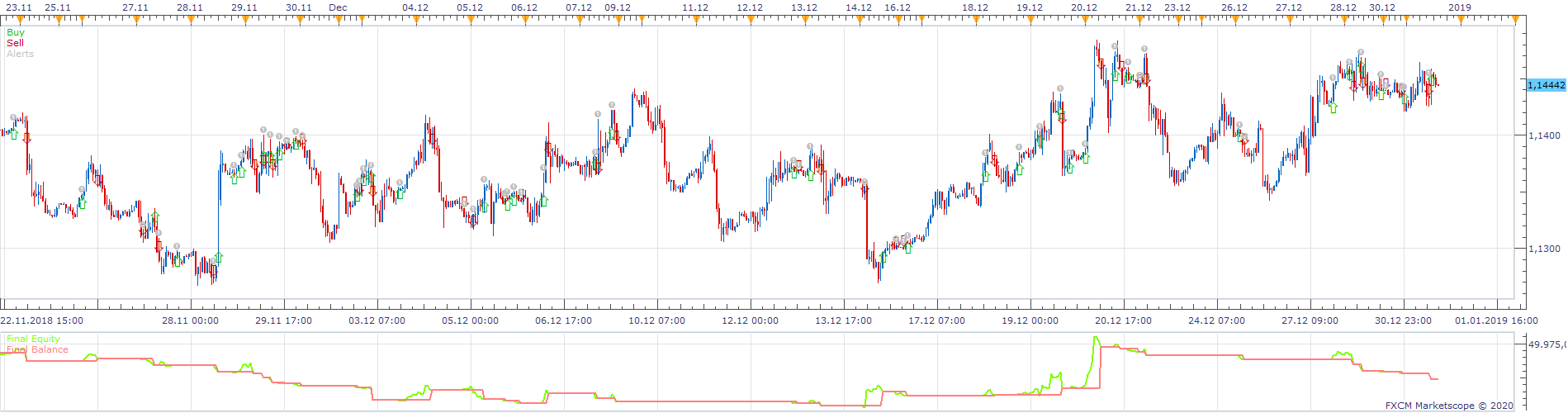Click the orange marker under 11.12
Screen dimensions: 1568x413
pyautogui.click(x=696, y=19)
